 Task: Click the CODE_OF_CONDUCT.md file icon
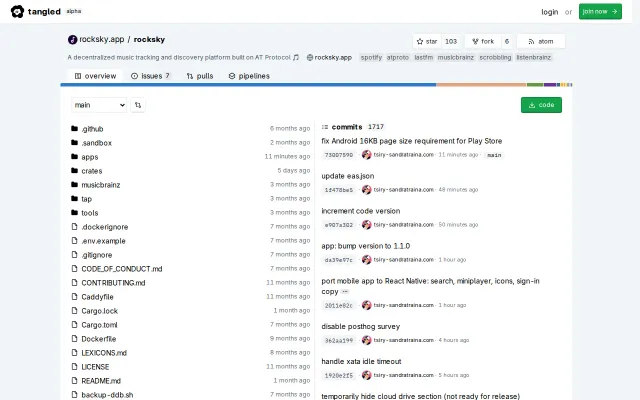coord(74,269)
